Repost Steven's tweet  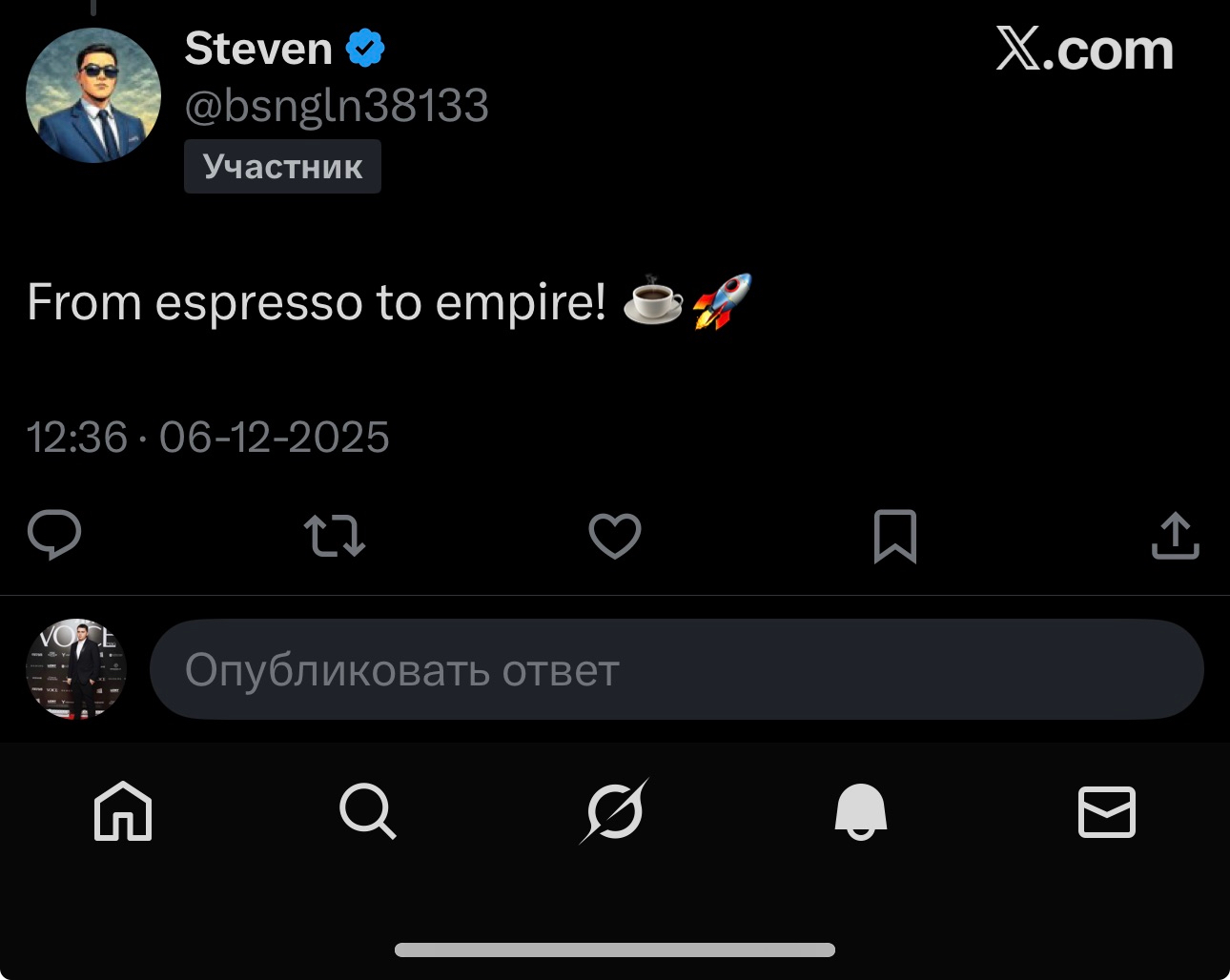pos(334,536)
